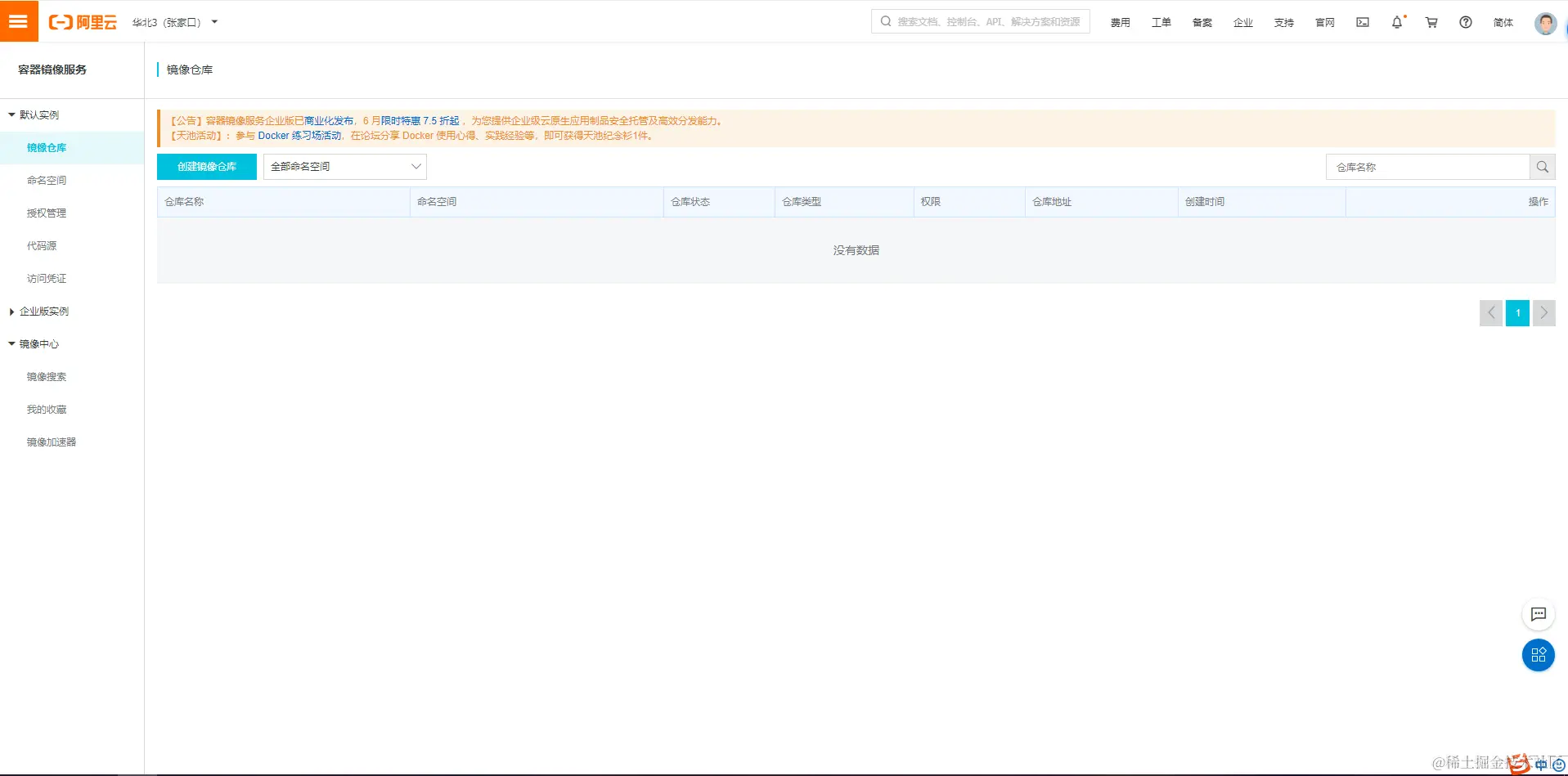Viewport: 1568px width, 776px height.
Task: Open the user avatar menu
Action: pyautogui.click(x=1545, y=23)
